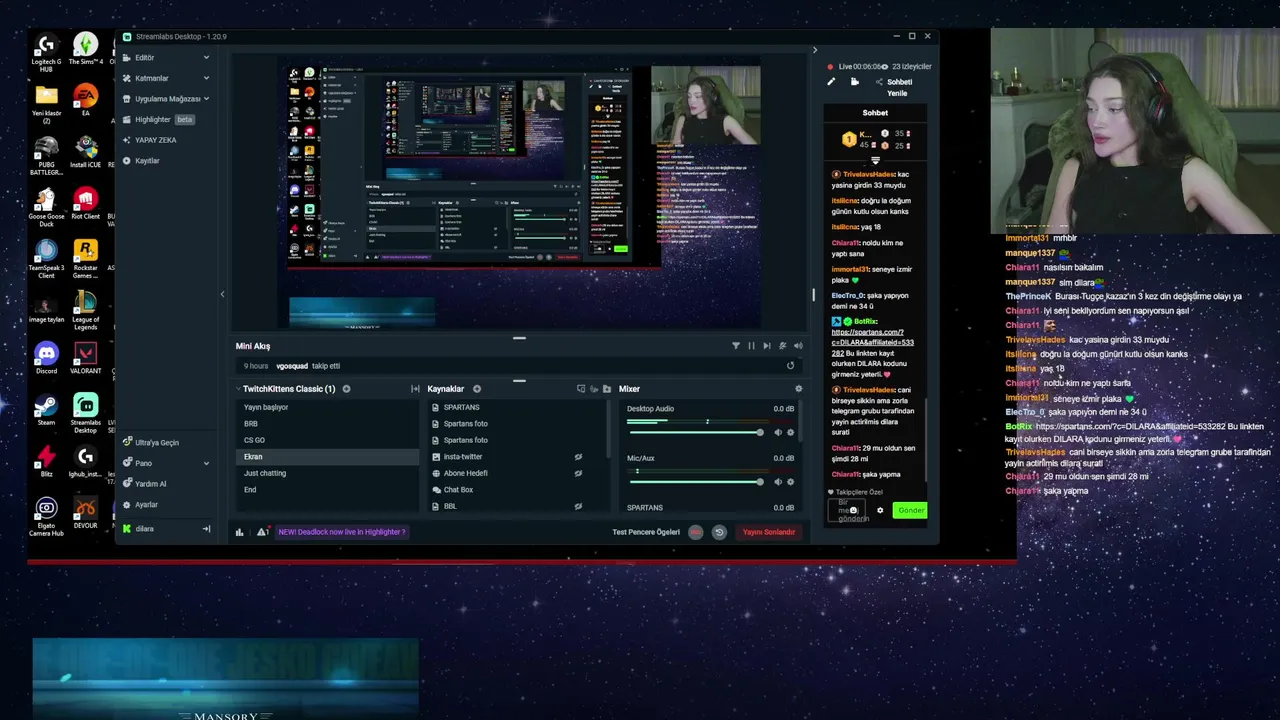Expand the Uygulama Mağazası chevron
This screenshot has width=1280, height=720.
tap(206, 99)
